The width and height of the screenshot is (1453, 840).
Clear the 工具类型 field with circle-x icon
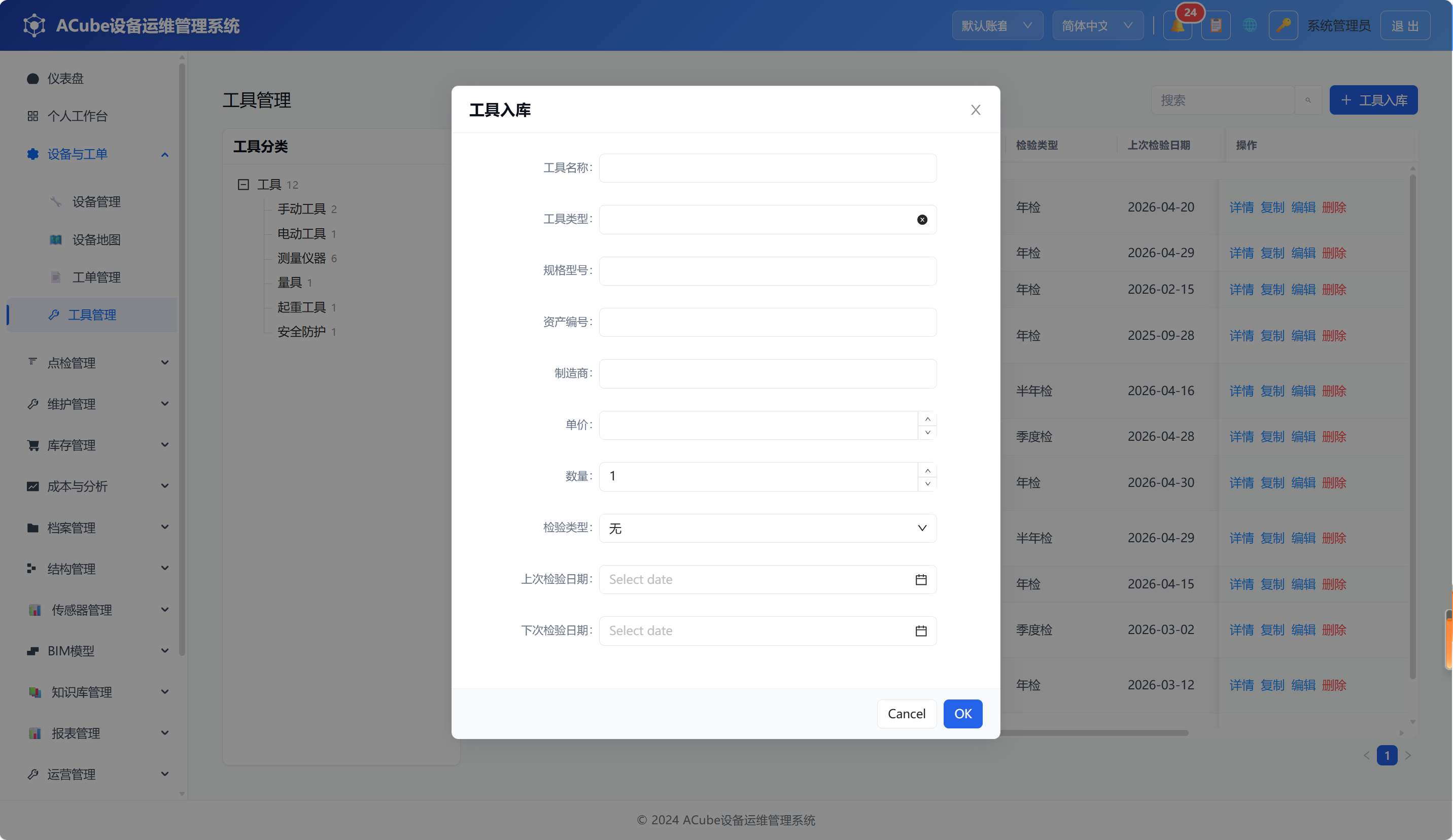[922, 220]
